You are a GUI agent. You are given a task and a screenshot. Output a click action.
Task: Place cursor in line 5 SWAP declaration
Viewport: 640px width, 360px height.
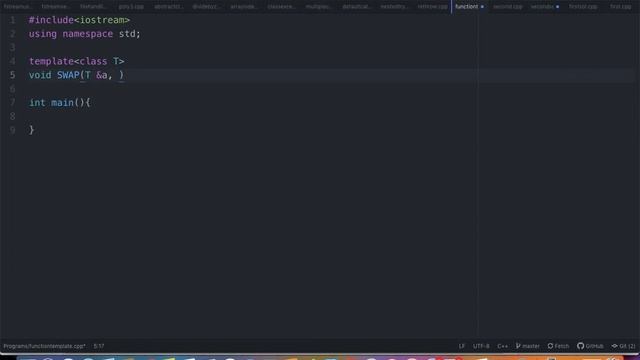pos(76,75)
